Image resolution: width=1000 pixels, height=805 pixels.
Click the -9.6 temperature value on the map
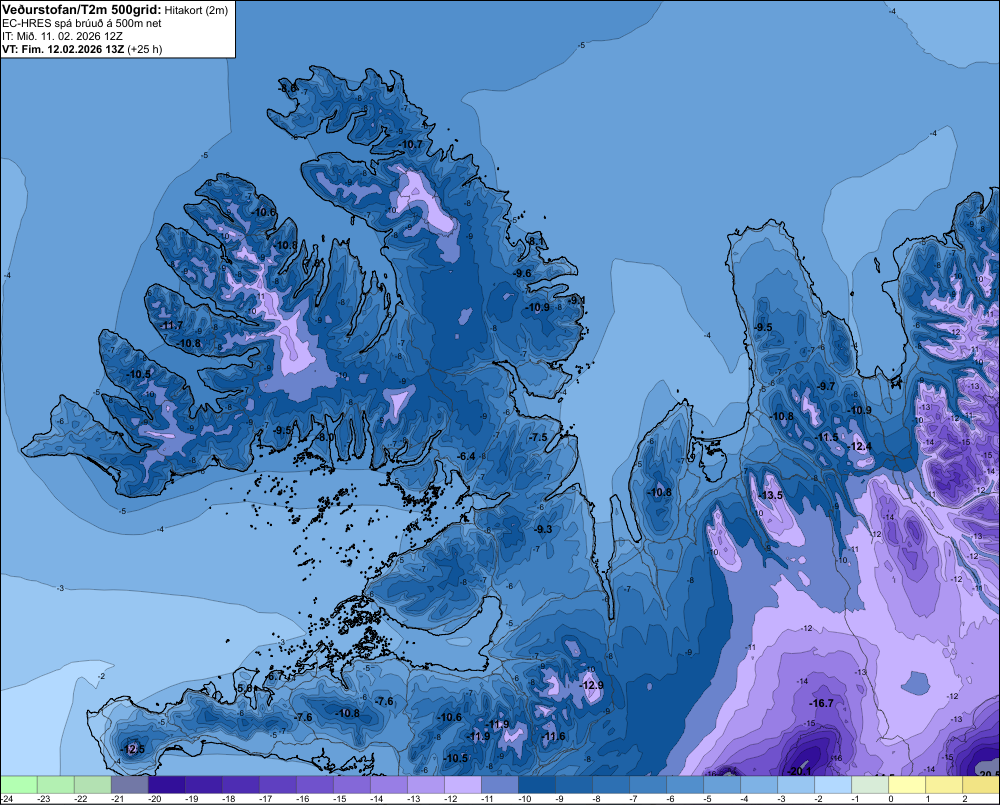[x=522, y=273]
